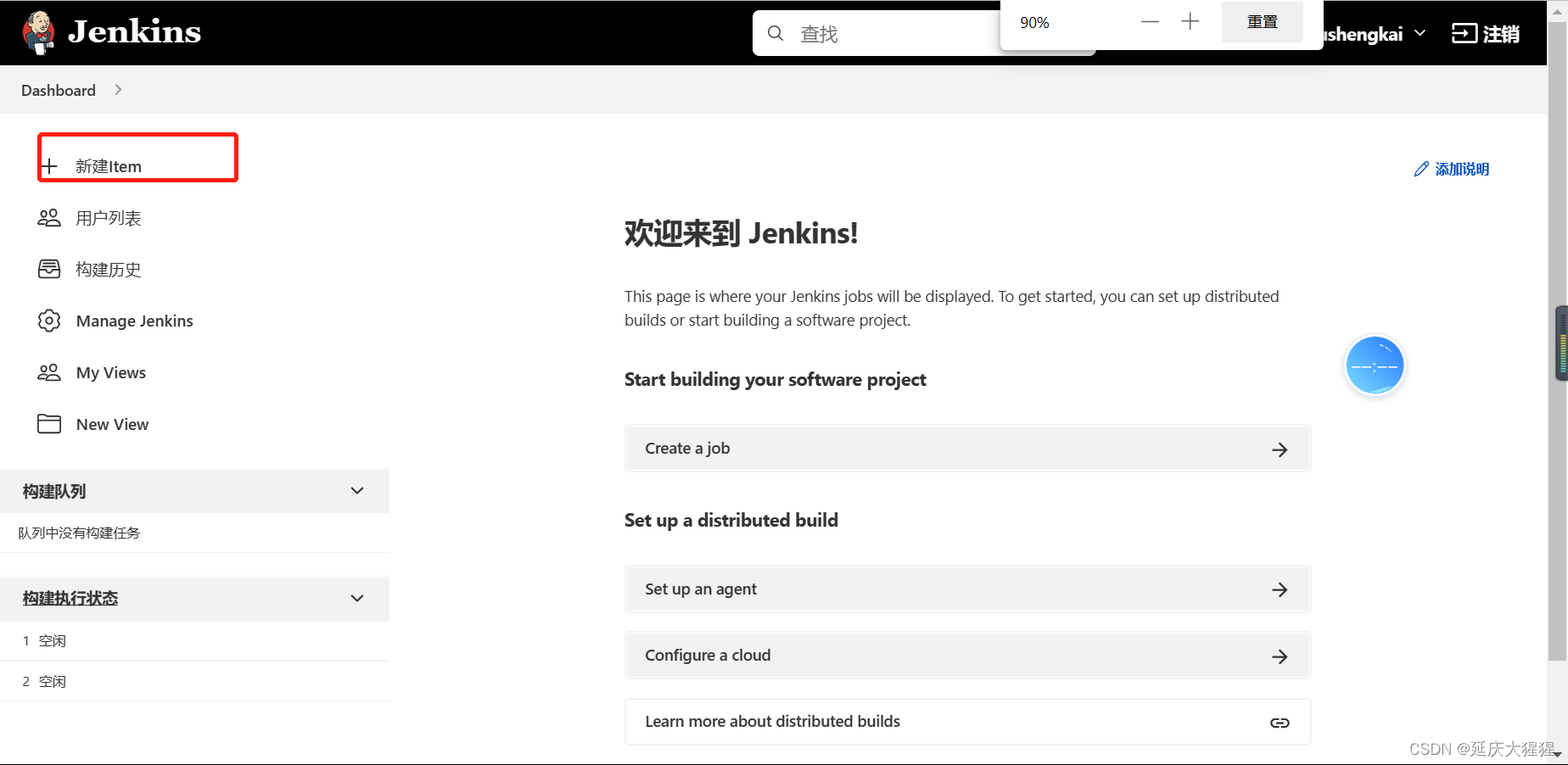The image size is (1568, 765).
Task: Click the build history tray icon
Action: (49, 269)
